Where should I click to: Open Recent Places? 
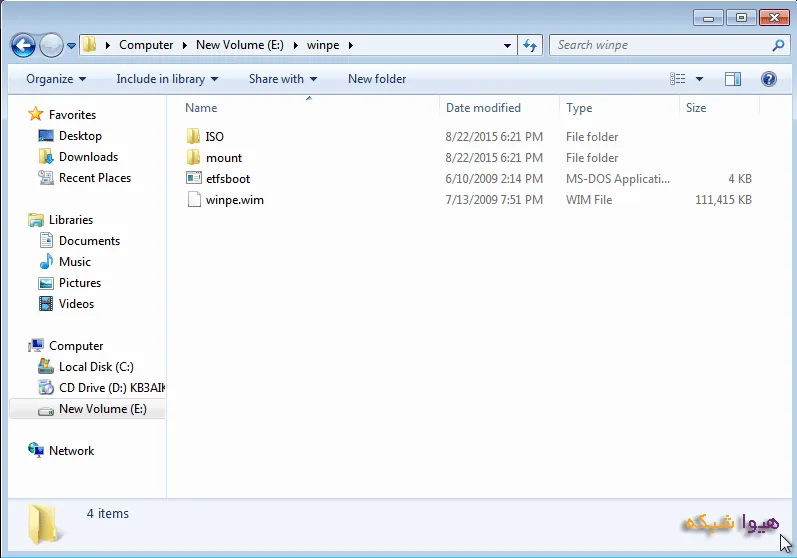point(95,178)
